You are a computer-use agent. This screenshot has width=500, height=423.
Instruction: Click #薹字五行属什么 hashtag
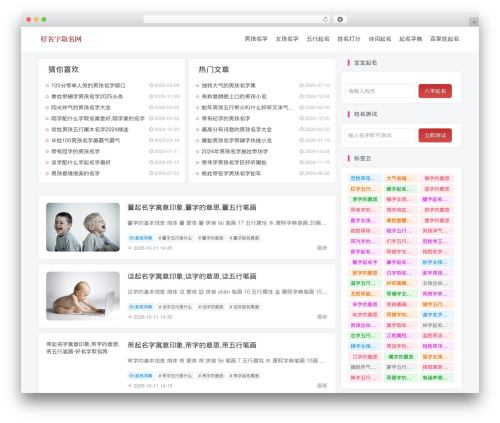coord(175,238)
